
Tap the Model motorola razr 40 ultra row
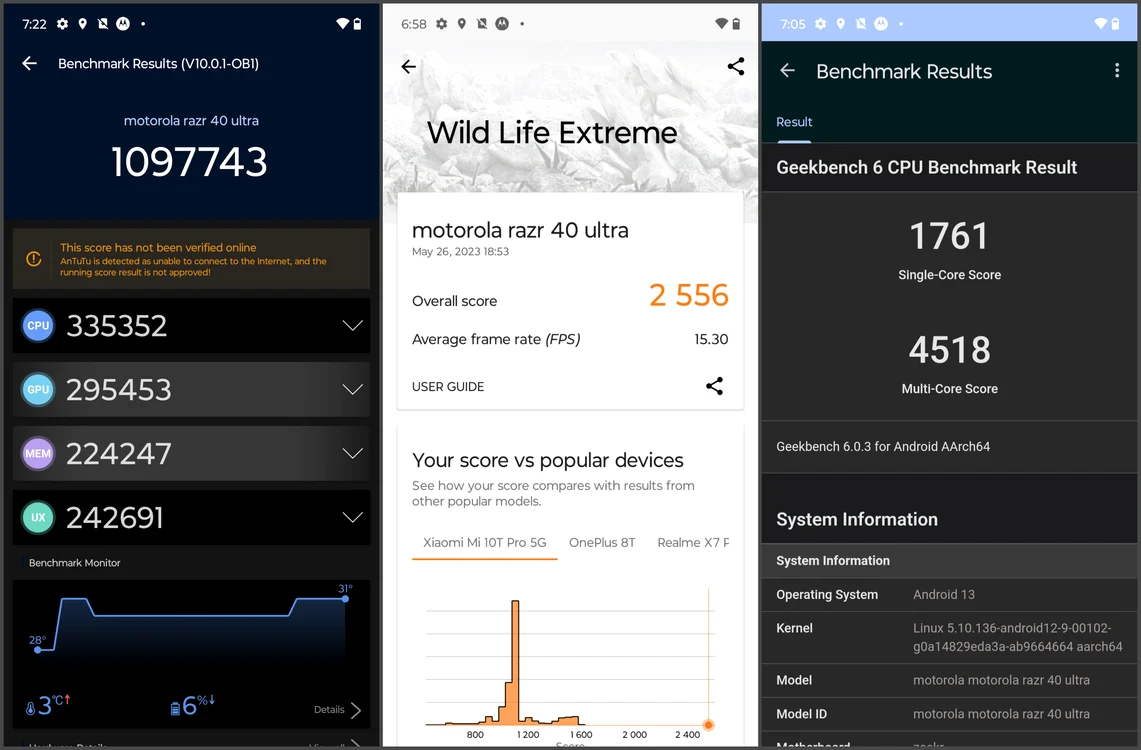pos(949,680)
